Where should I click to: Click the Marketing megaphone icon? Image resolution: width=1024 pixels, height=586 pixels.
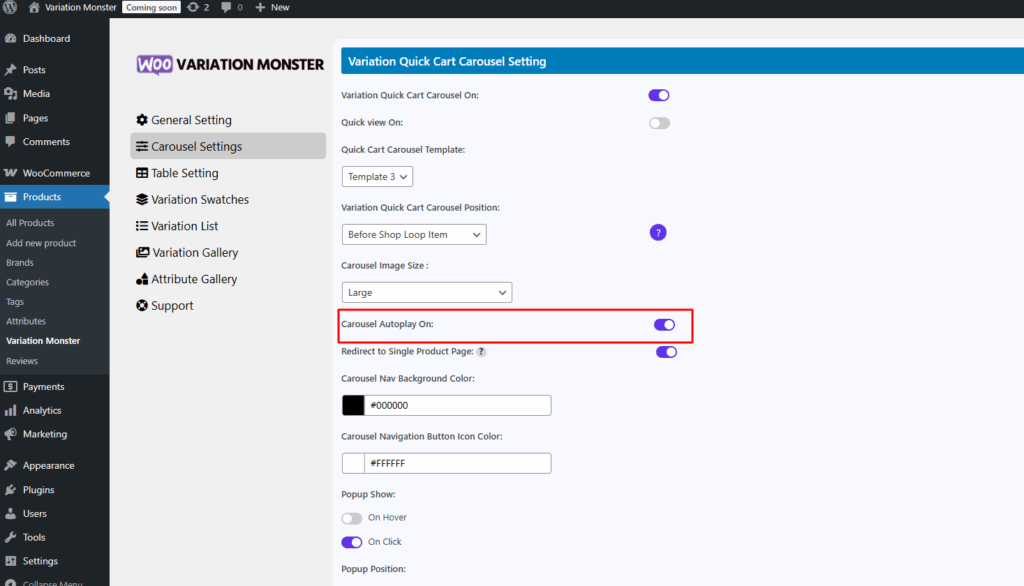pos(10,434)
